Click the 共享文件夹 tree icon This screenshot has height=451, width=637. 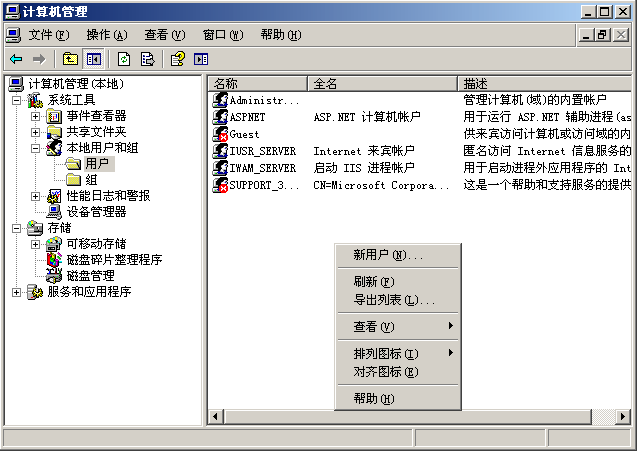tap(54, 132)
